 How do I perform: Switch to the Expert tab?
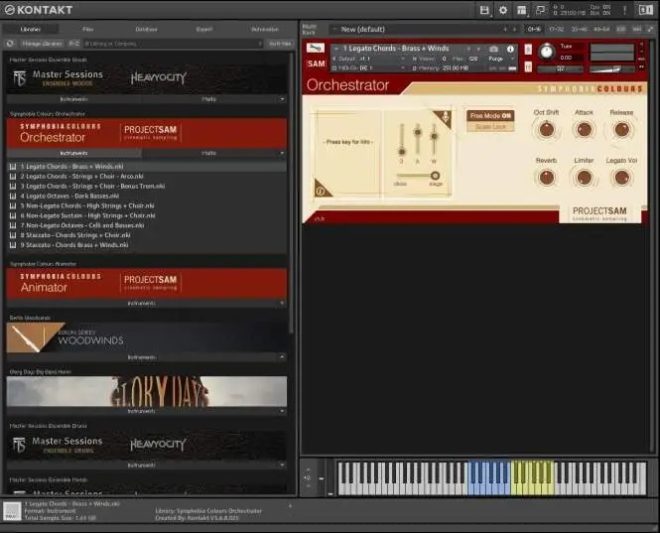(204, 29)
